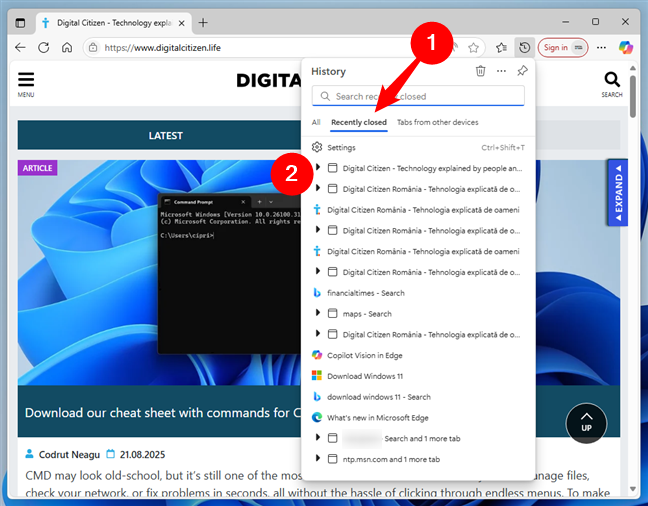
Task: Open the tab actions menu icon
Action: (x=20, y=23)
